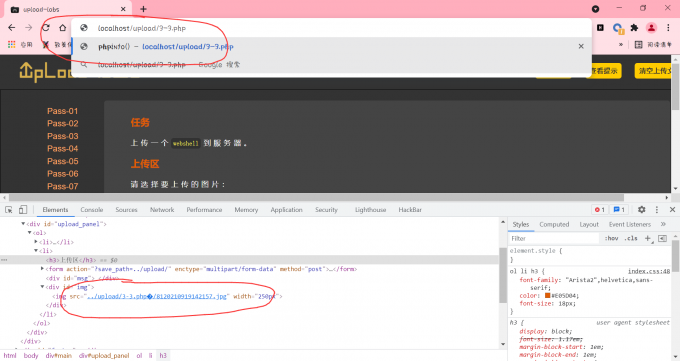Select the div#upload_panel breadcrumb
The image size is (680, 361).
pos(104,355)
